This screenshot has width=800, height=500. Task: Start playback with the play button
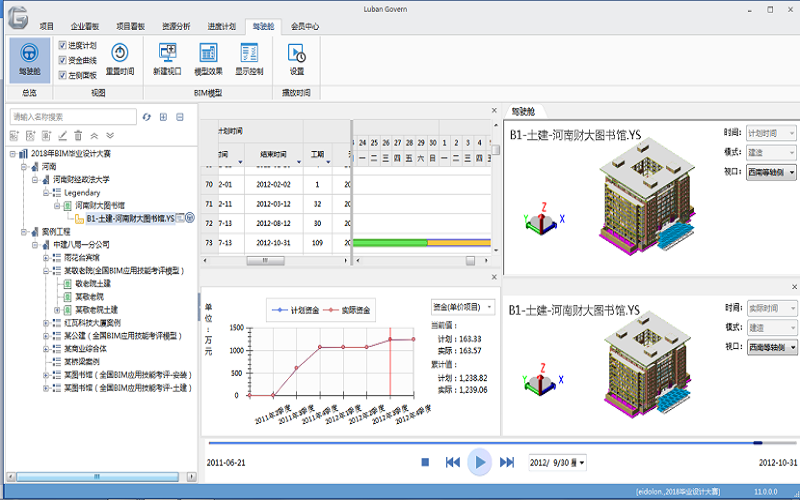point(480,462)
